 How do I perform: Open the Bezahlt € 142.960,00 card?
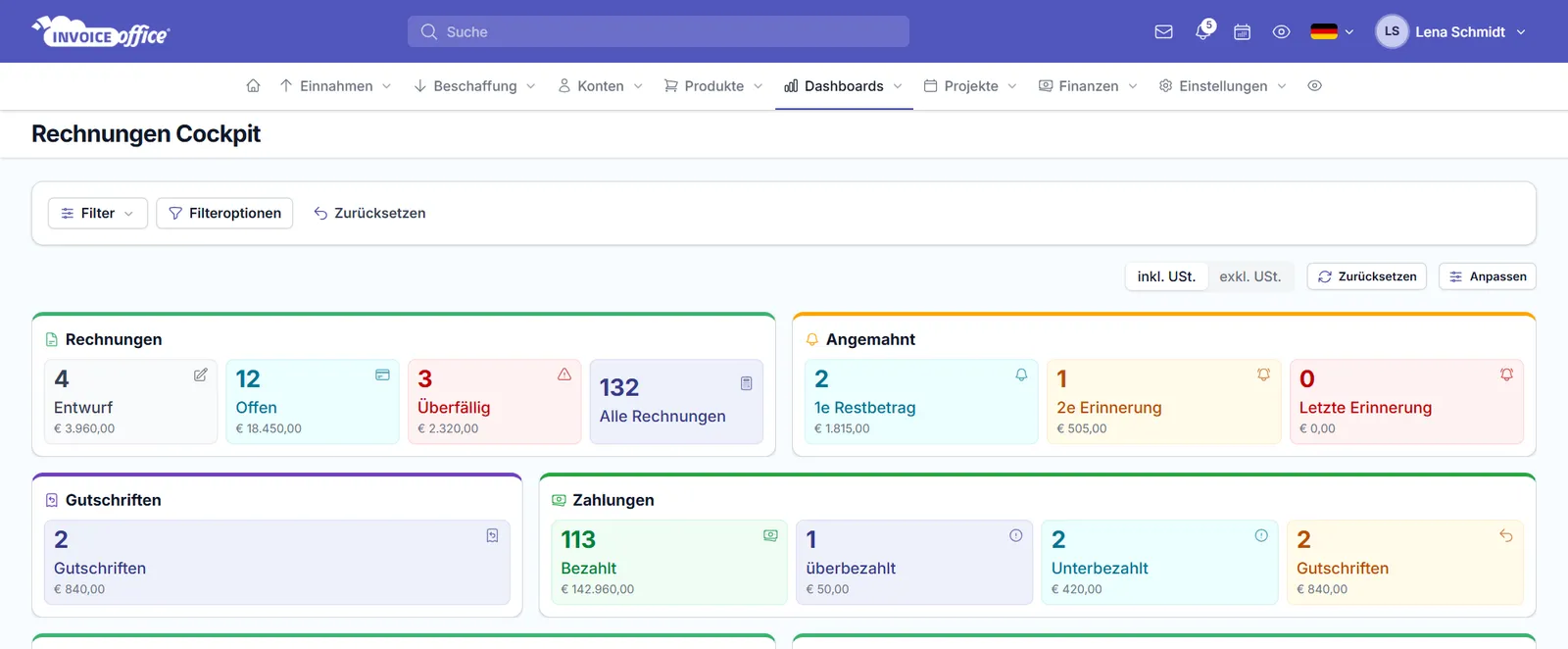tap(669, 563)
